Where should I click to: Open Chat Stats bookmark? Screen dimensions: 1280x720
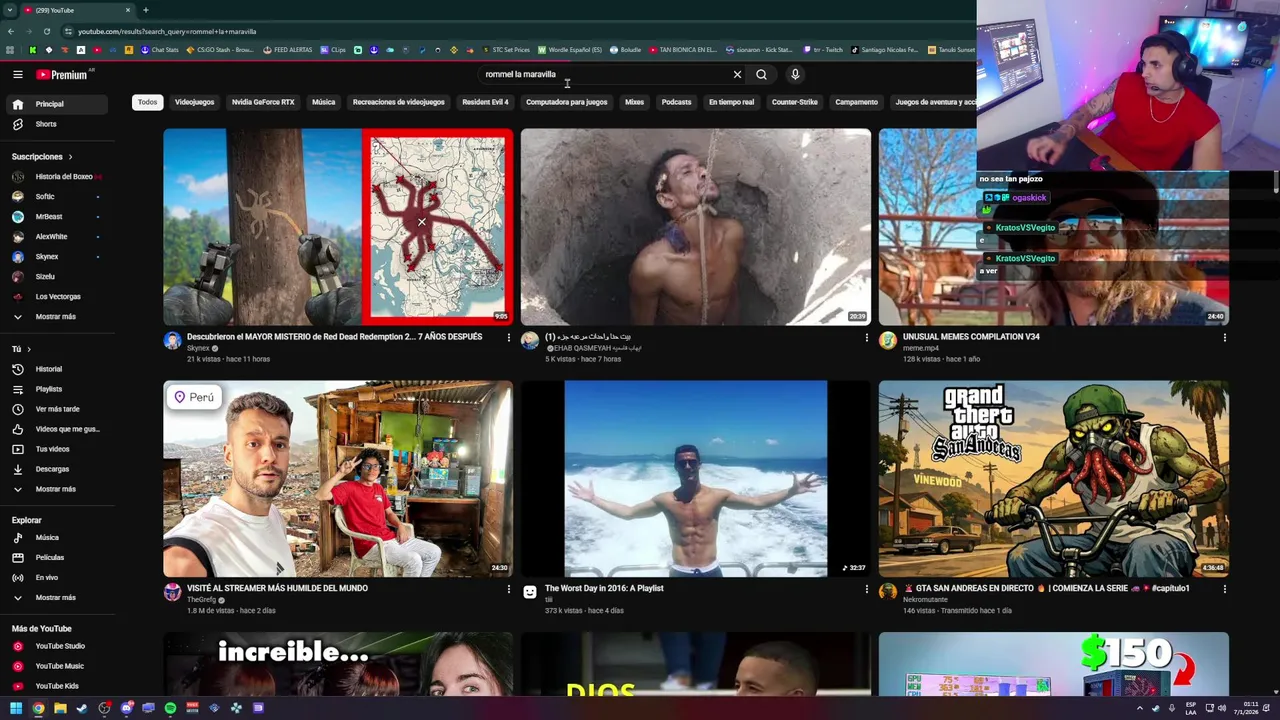(159, 50)
